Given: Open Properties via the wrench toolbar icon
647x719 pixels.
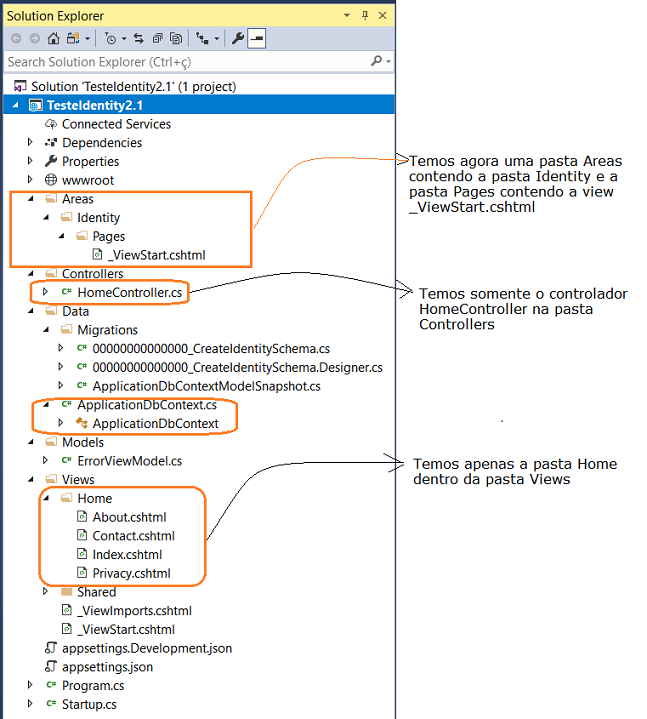Looking at the screenshot, I should [x=238, y=39].
